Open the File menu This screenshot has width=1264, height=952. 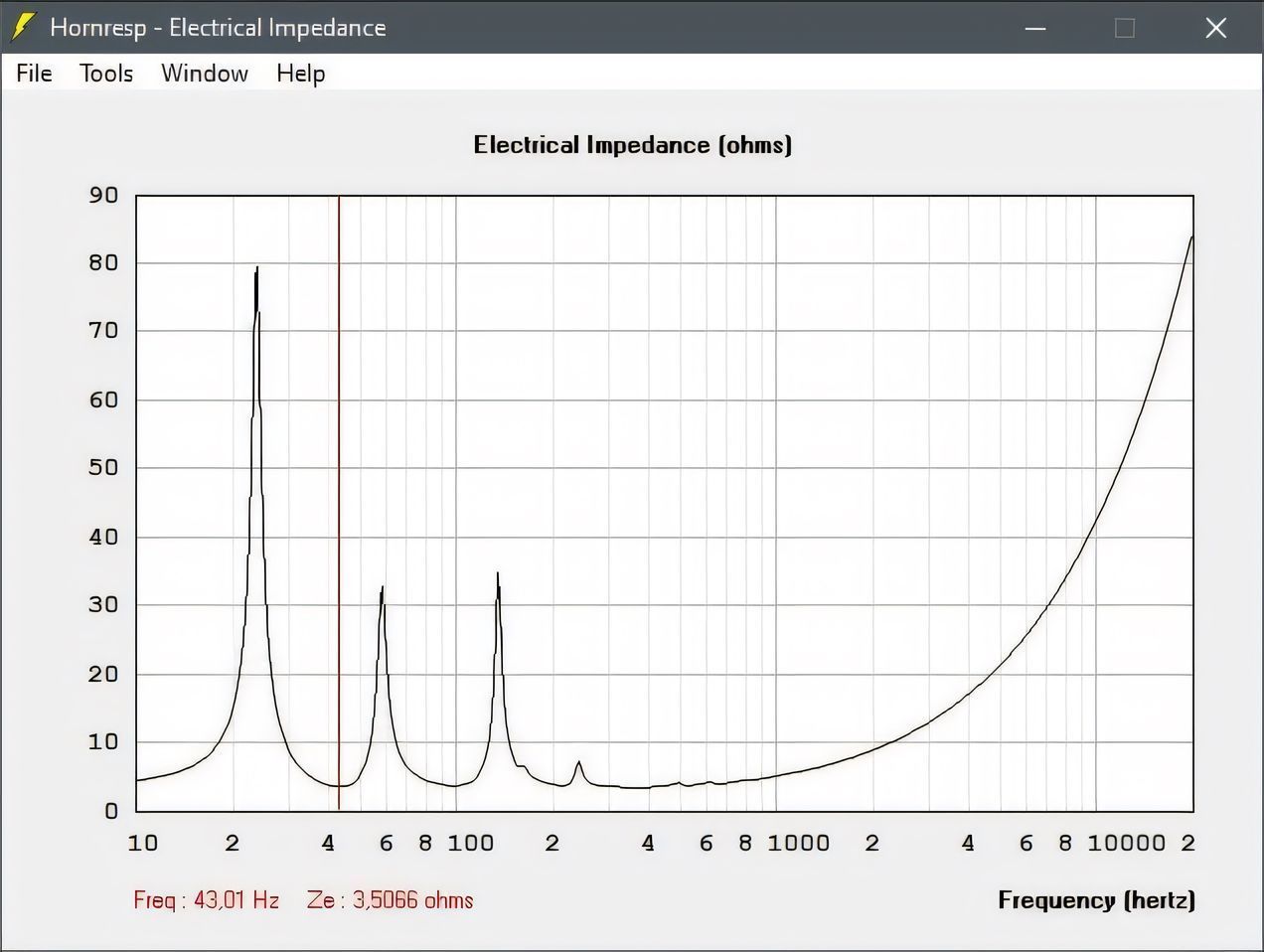click(34, 74)
